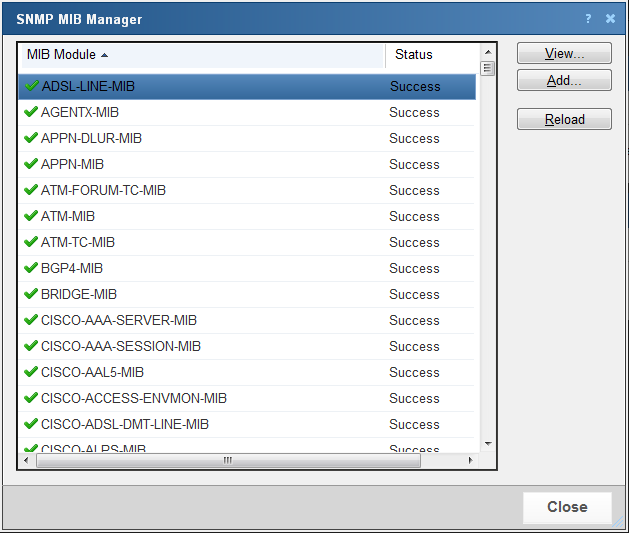Open the View... button

click(x=564, y=54)
